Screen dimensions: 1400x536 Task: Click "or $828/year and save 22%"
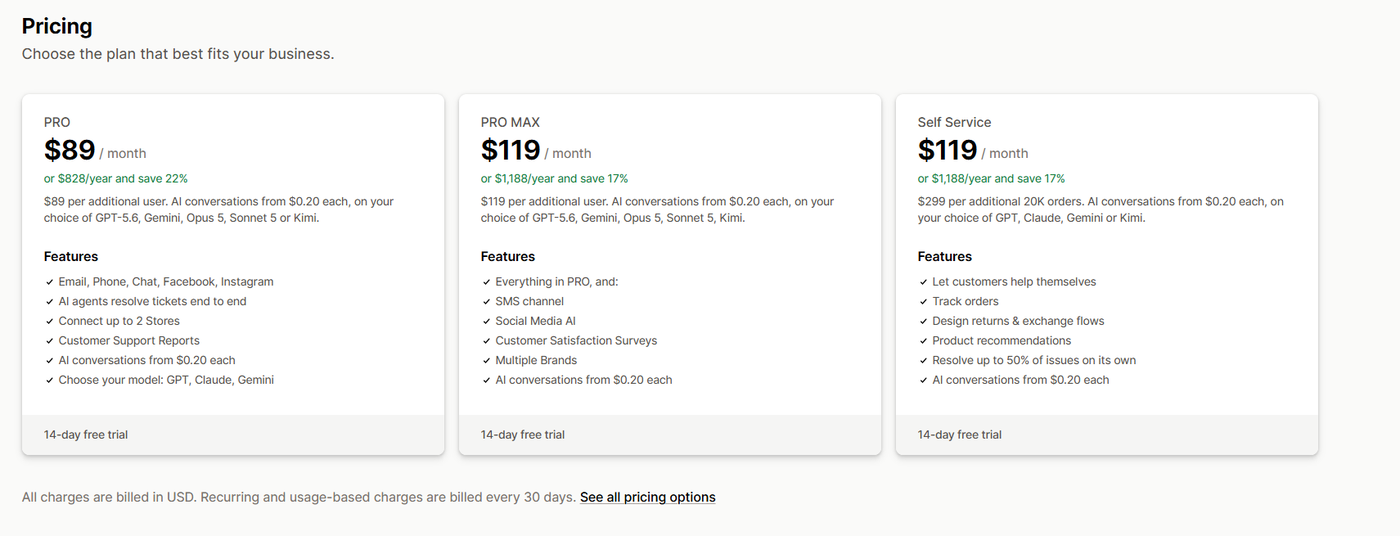point(116,179)
